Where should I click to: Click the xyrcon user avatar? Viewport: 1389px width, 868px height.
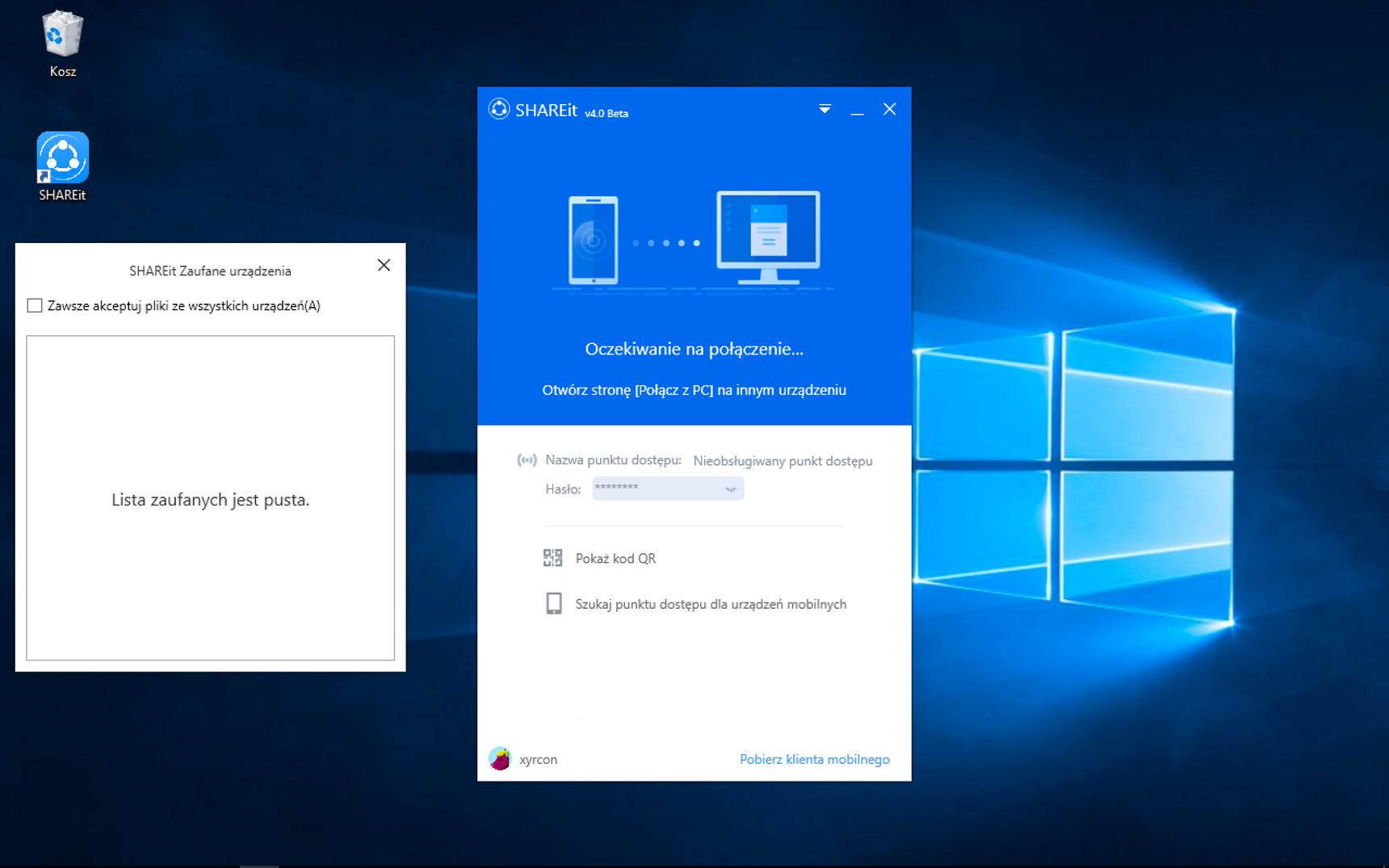(500, 758)
